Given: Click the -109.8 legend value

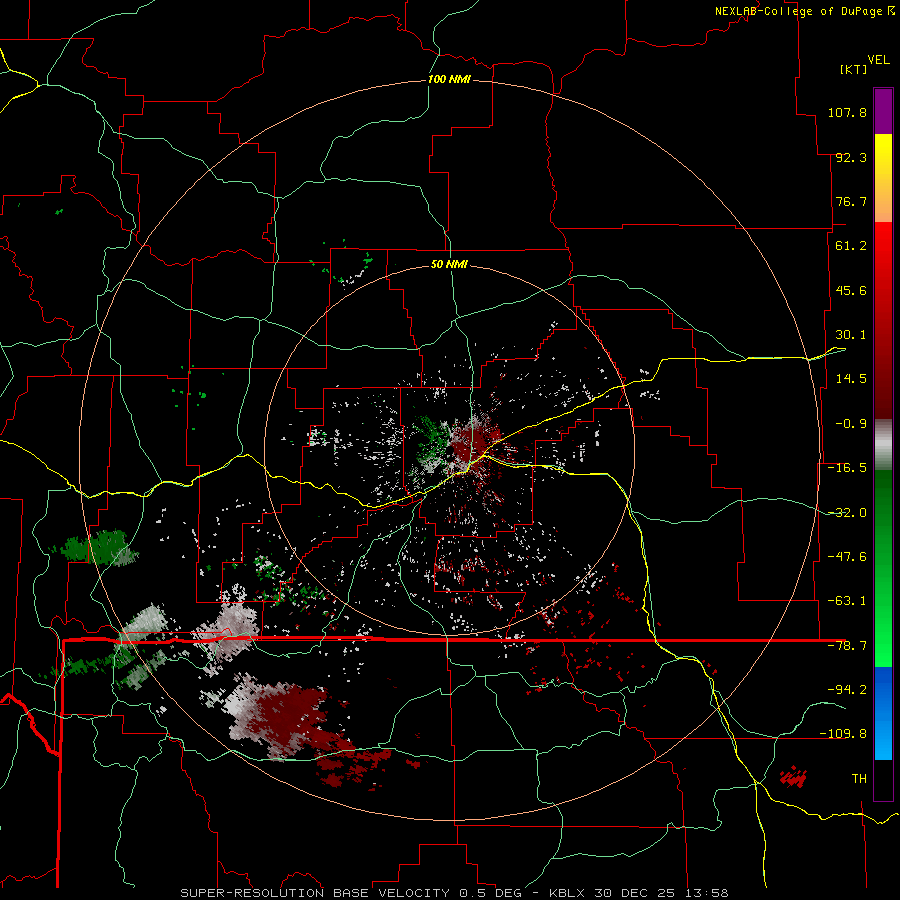Looking at the screenshot, I should 843,734.
